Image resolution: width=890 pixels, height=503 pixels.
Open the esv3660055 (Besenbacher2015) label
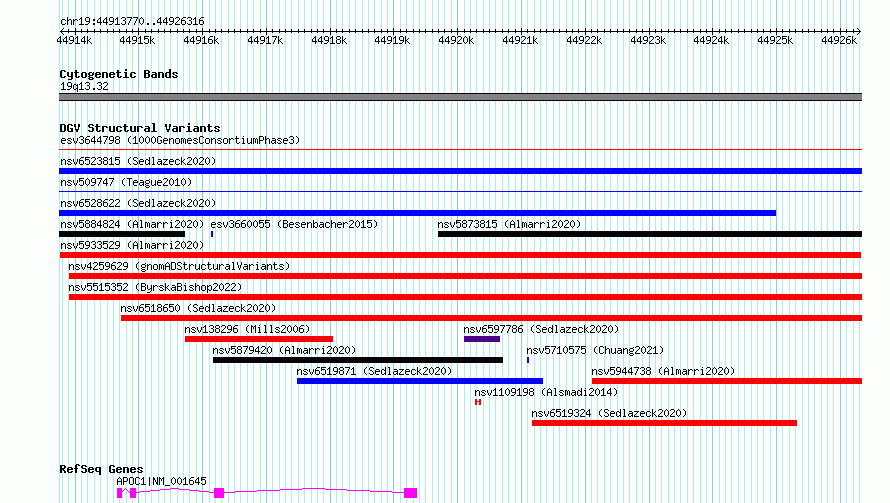[294, 224]
